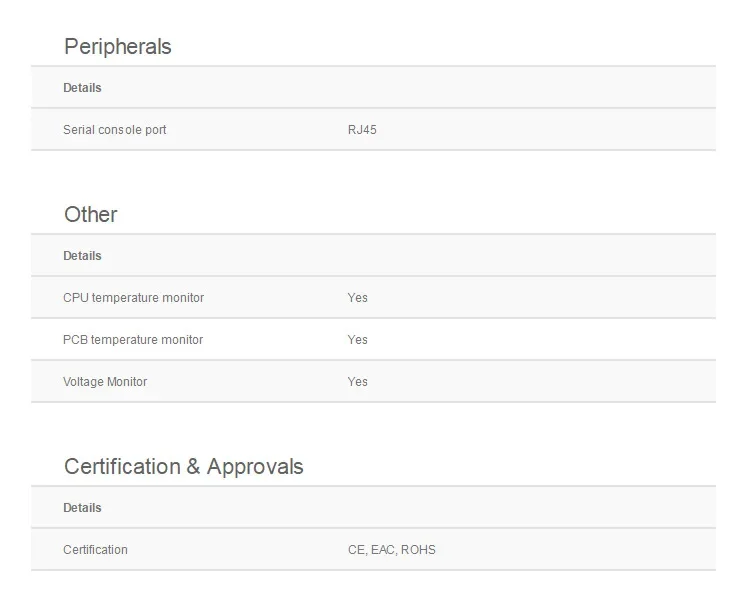This screenshot has width=750, height=614.
Task: Select the PCB temperature monitor label
Action: pos(133,340)
